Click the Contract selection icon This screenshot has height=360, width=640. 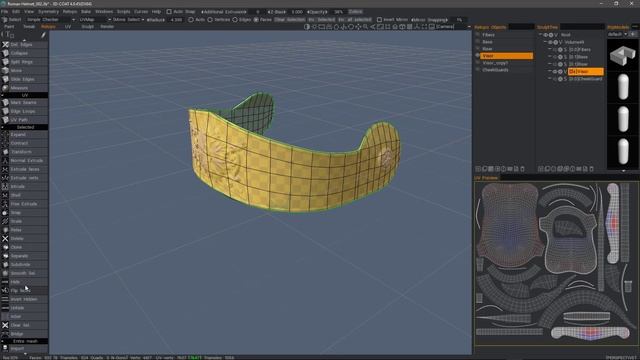(5, 143)
